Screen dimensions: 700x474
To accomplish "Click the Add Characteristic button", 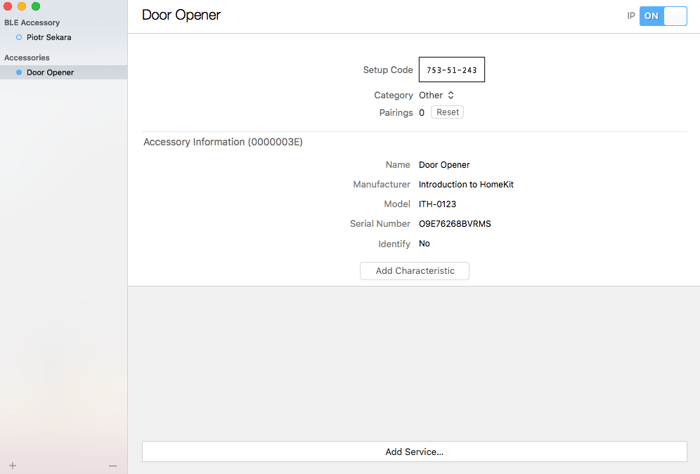I will point(414,271).
